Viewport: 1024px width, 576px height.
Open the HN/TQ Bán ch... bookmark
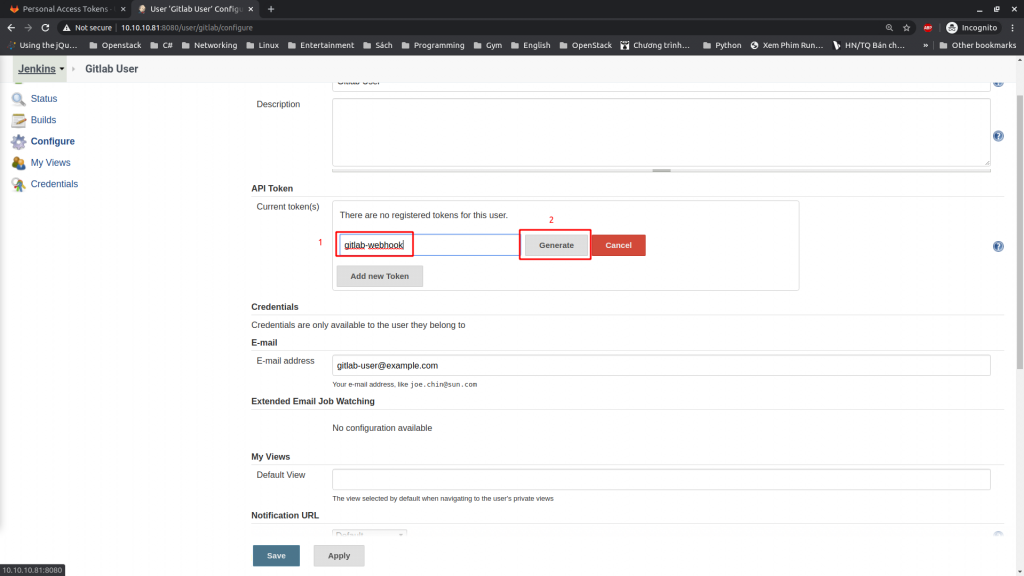(x=869, y=45)
